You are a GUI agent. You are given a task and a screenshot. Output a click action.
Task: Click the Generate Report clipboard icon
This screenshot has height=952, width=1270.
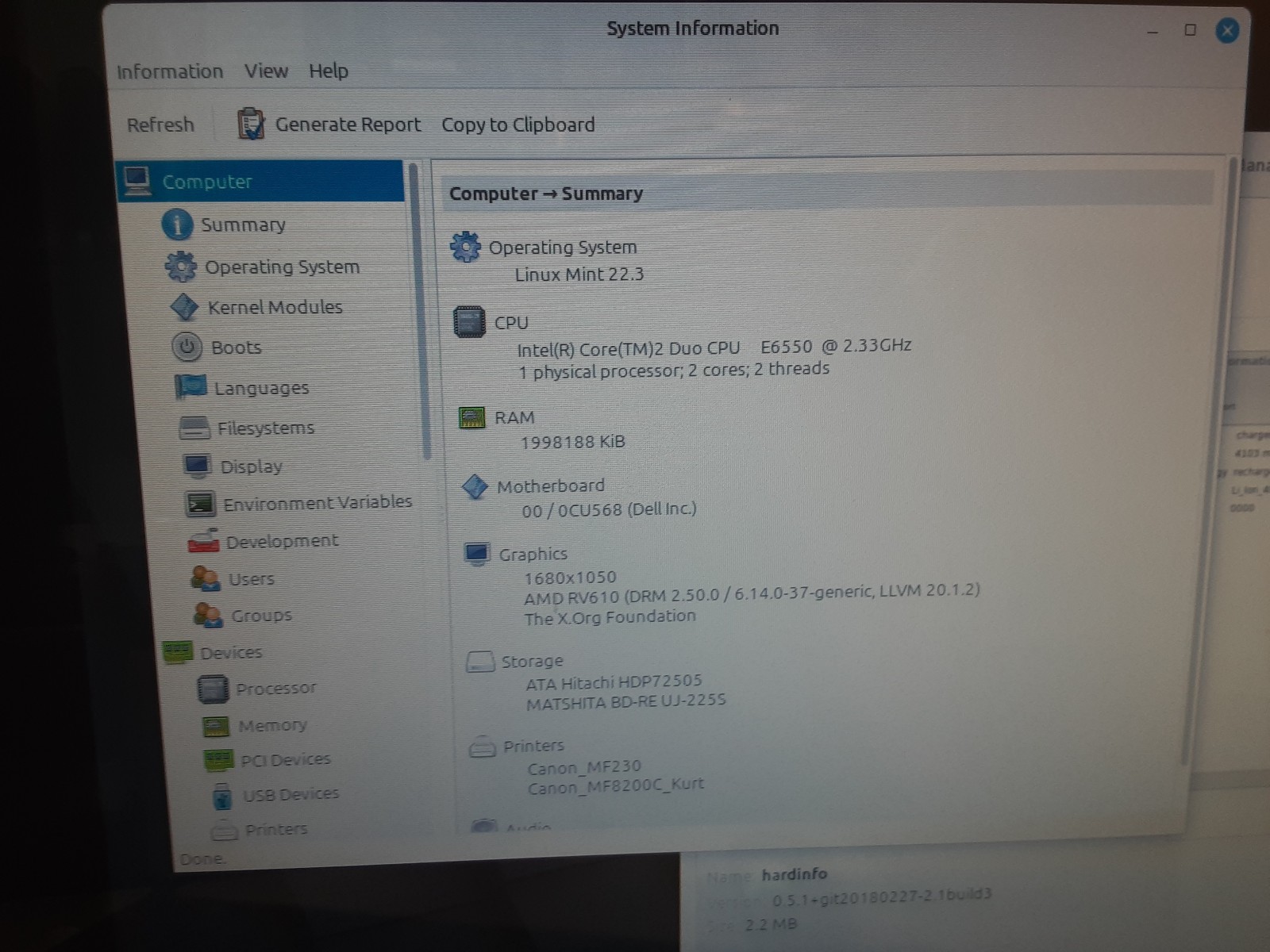pyautogui.click(x=251, y=125)
